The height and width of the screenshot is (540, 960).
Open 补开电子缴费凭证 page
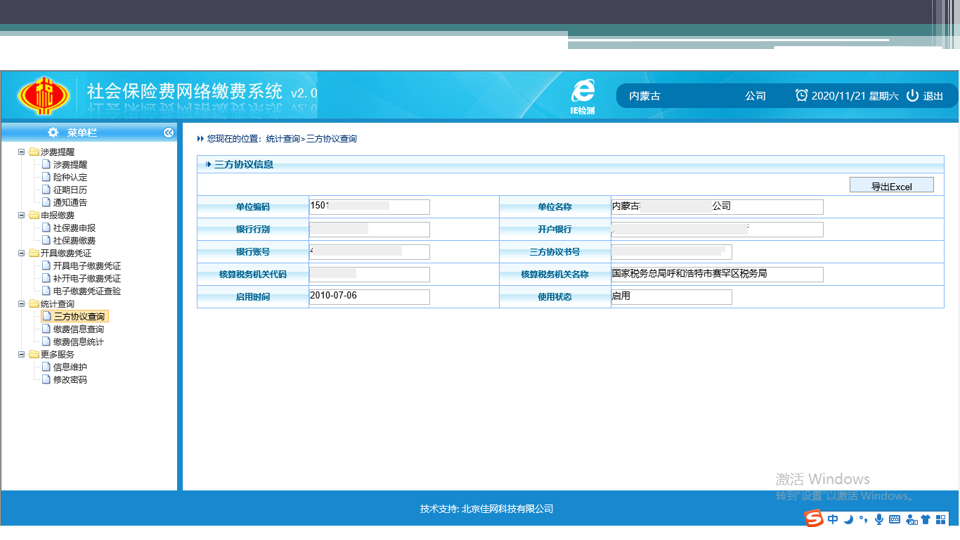click(x=87, y=278)
